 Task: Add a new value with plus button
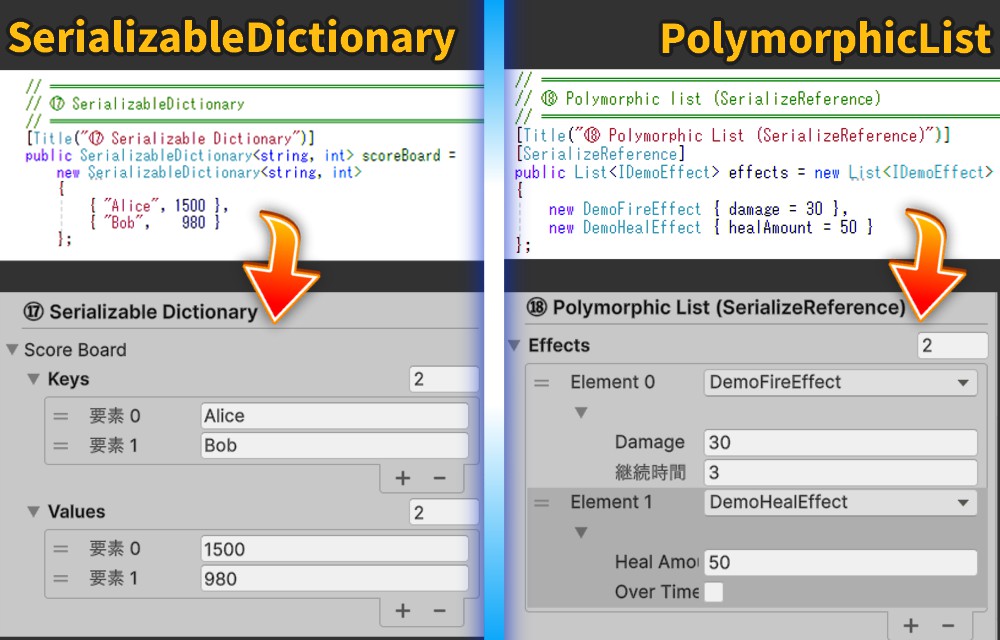click(x=402, y=611)
